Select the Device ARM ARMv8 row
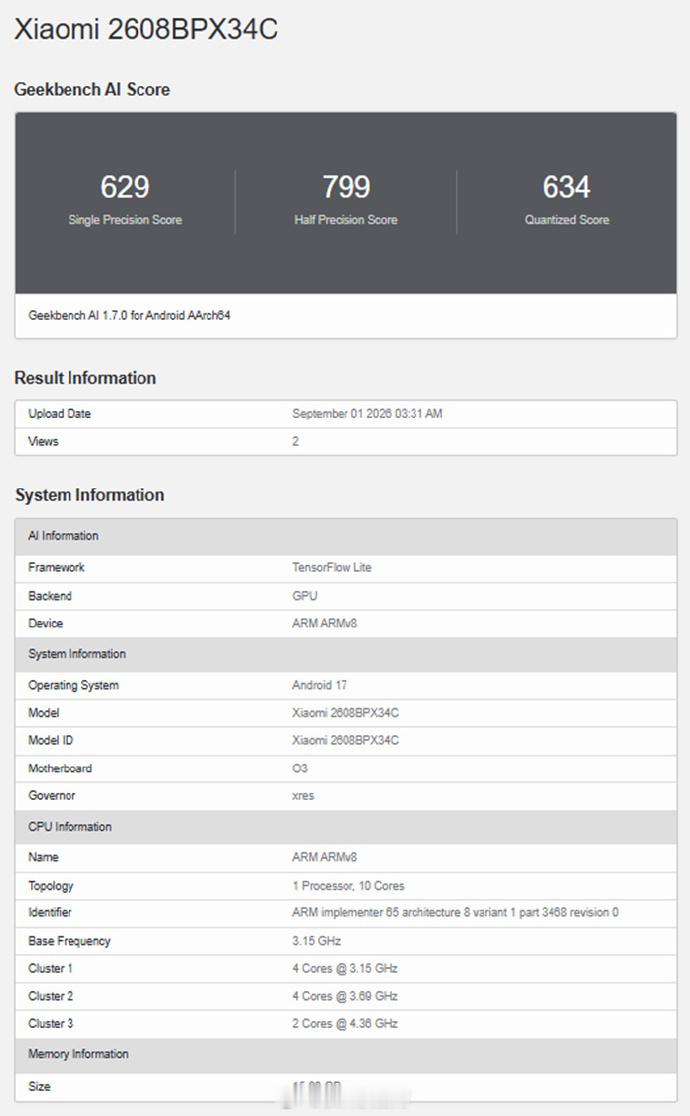Screen dimensions: 690x1116 346,623
